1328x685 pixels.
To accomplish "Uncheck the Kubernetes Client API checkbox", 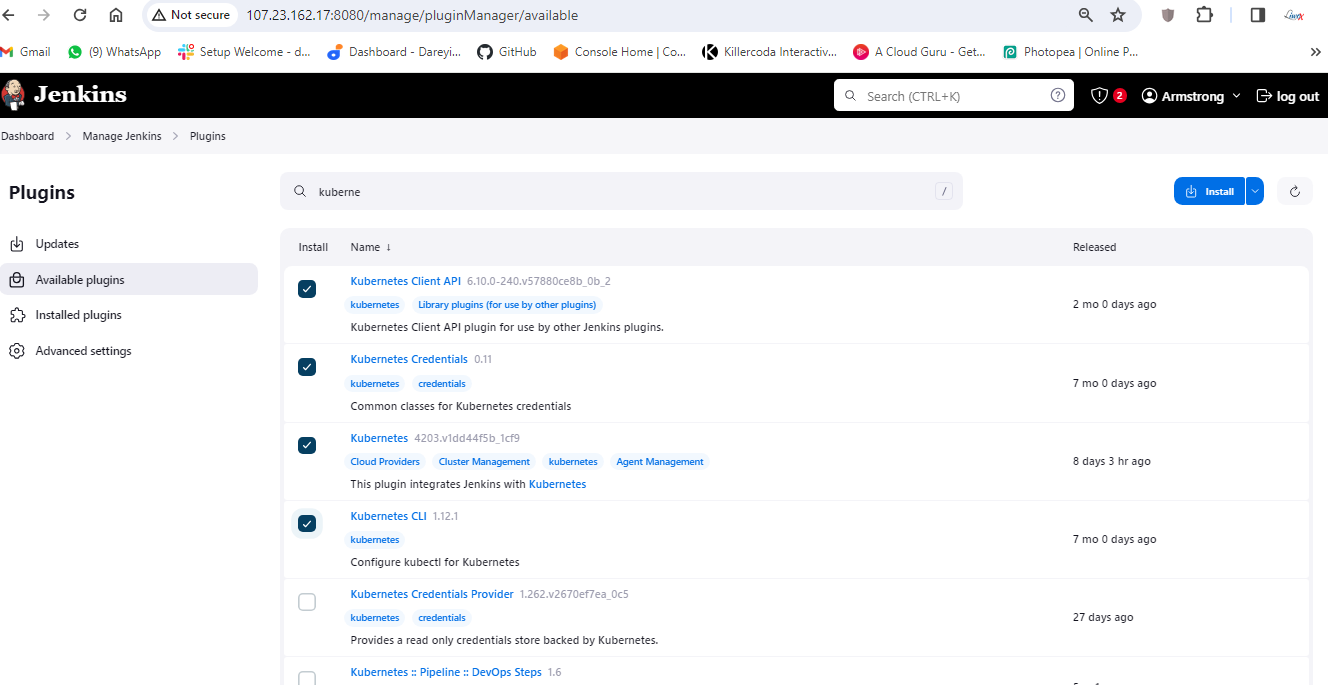I will coord(307,289).
